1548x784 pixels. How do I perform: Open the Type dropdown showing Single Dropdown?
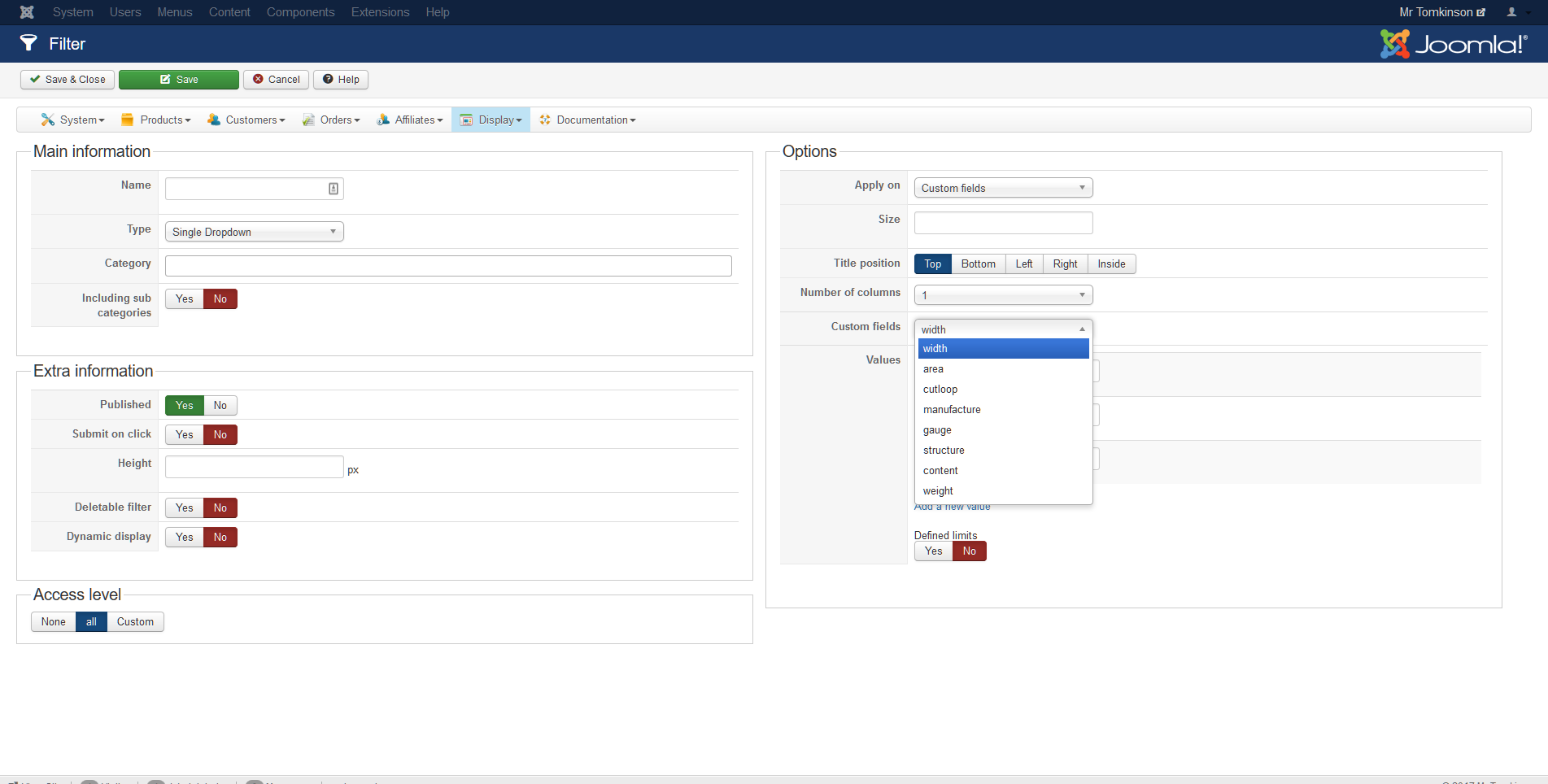255,232
